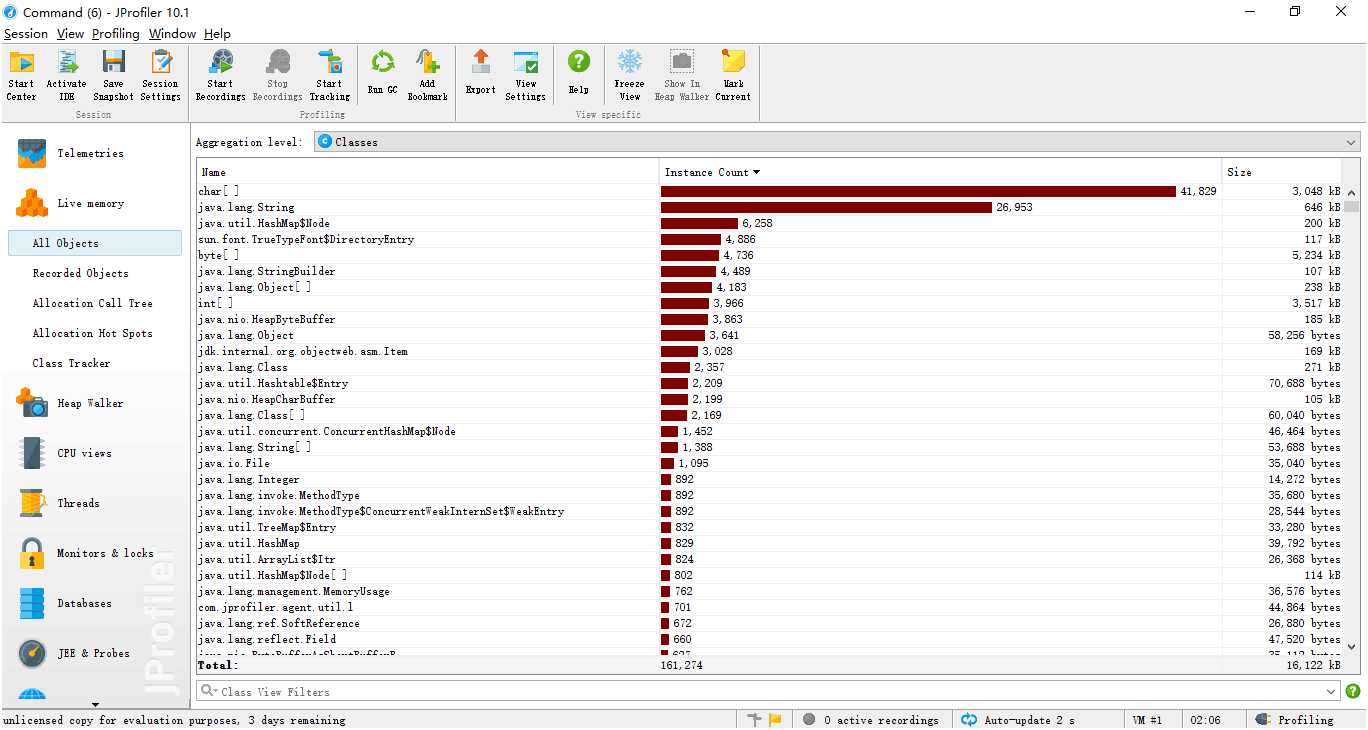
Task: Select the java.nio.HeapByteBuffer row
Action: coord(770,319)
